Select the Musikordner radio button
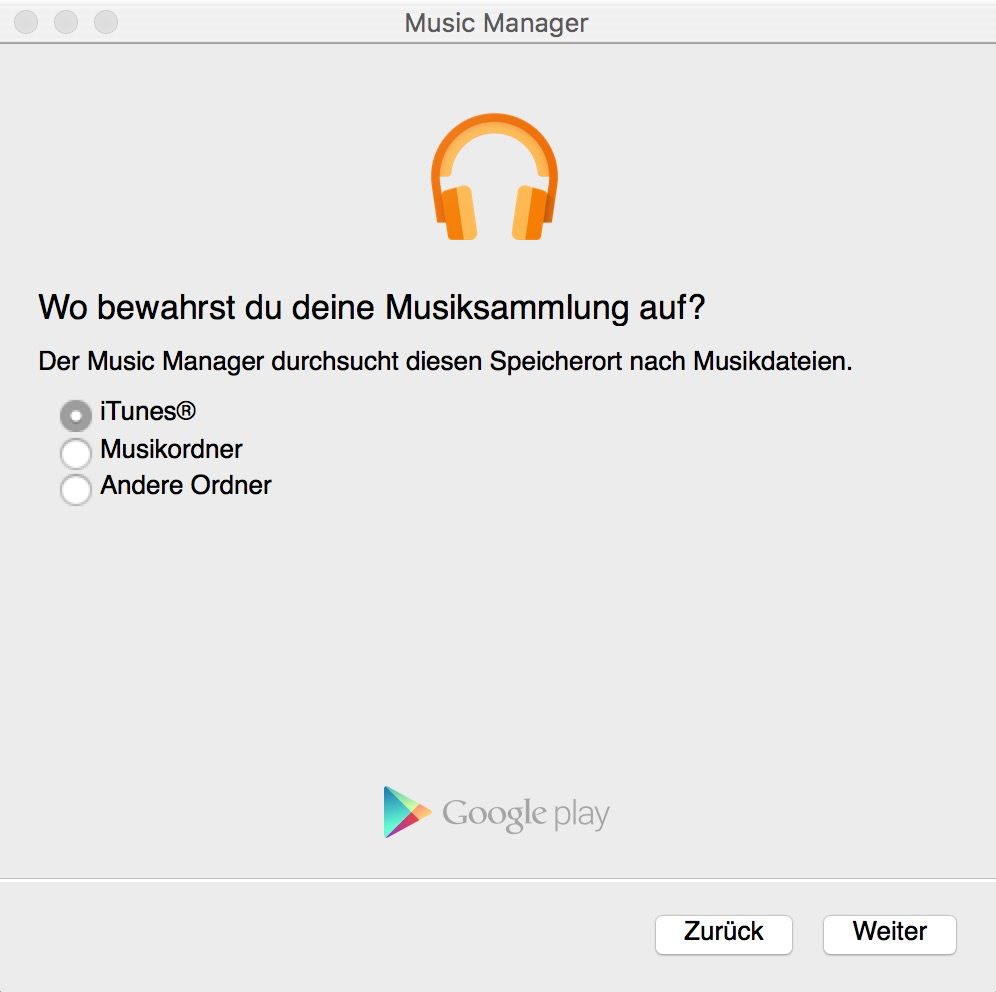 76,453
